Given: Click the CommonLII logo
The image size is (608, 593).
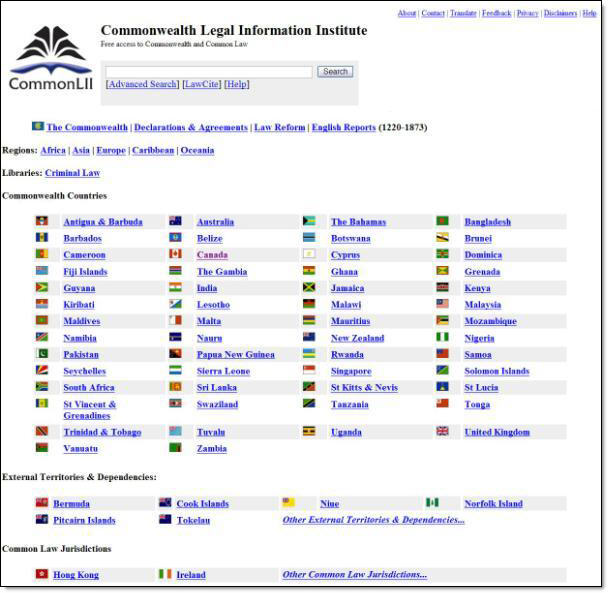Looking at the screenshot, I should [x=50, y=58].
